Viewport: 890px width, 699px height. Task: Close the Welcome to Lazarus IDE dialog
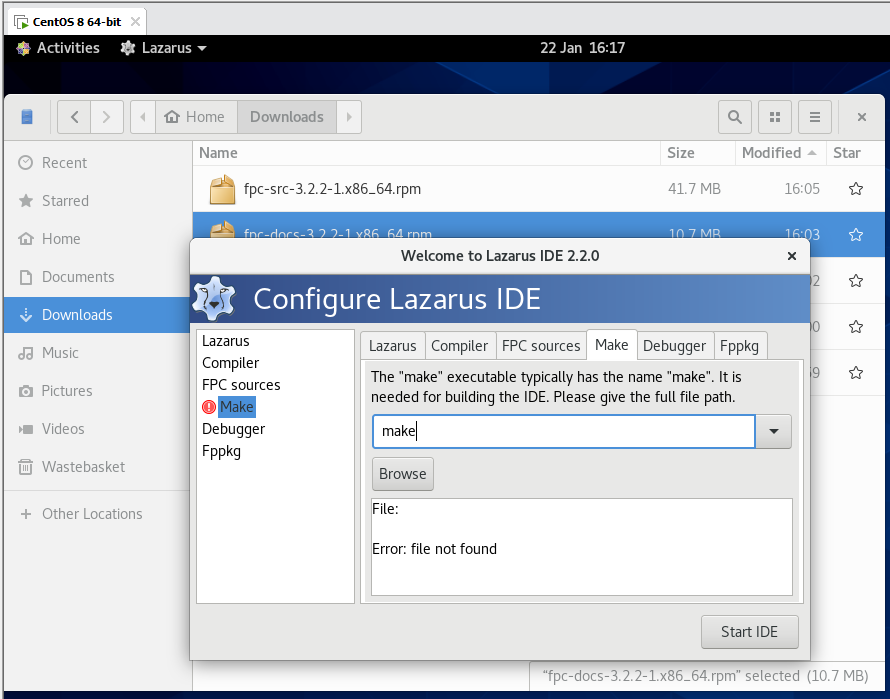(x=792, y=256)
